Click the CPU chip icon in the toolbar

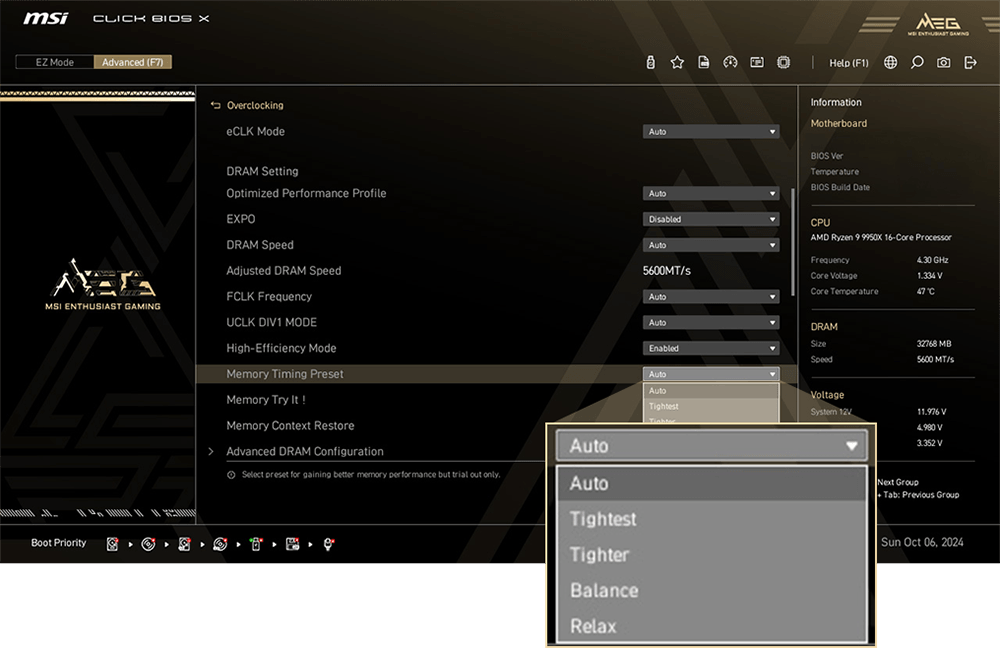pos(783,62)
